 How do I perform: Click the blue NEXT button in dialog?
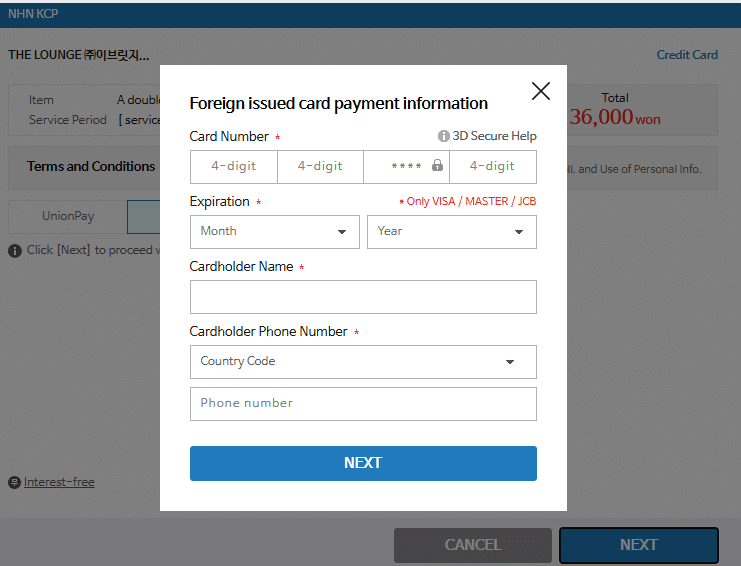[x=363, y=463]
